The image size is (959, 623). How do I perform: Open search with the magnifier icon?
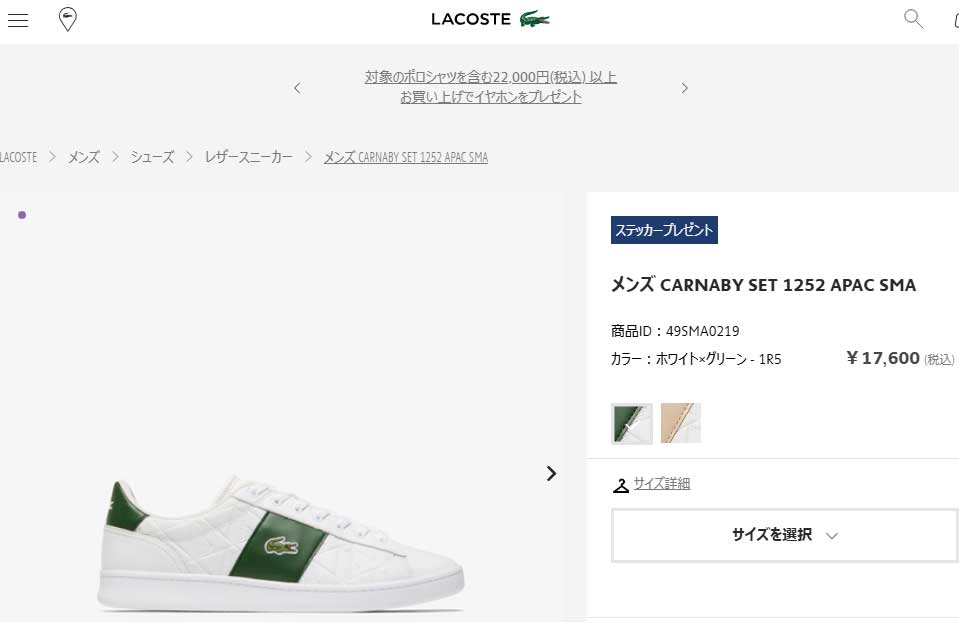913,19
